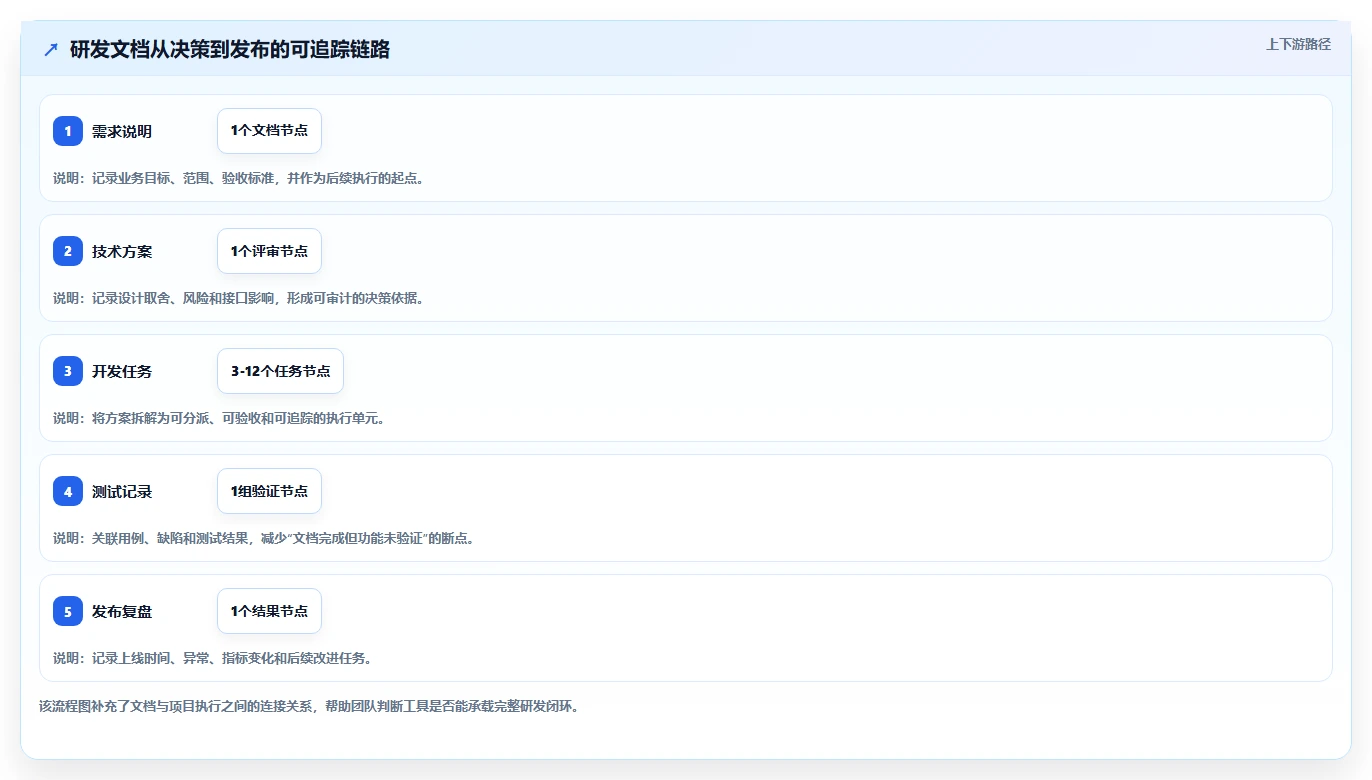
Task: Click description starting 将方案拆解
Action: coord(219,418)
